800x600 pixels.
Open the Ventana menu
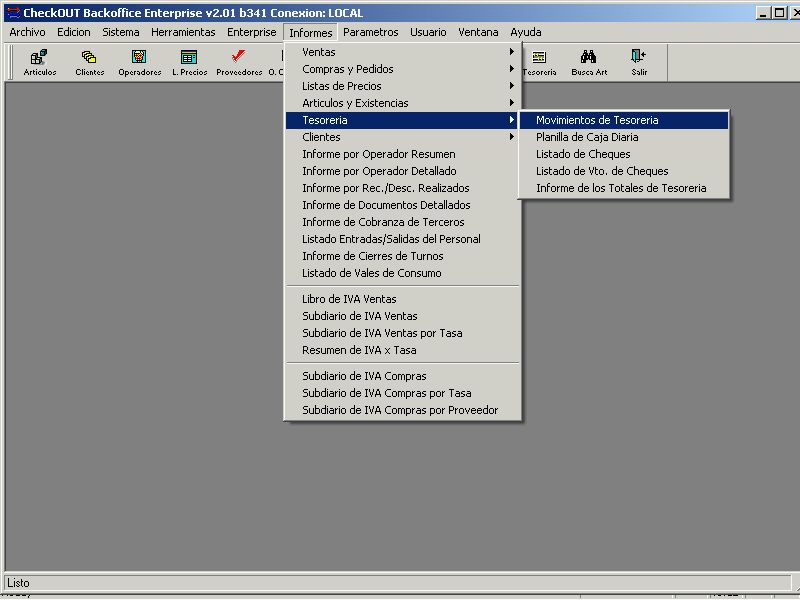click(x=478, y=32)
